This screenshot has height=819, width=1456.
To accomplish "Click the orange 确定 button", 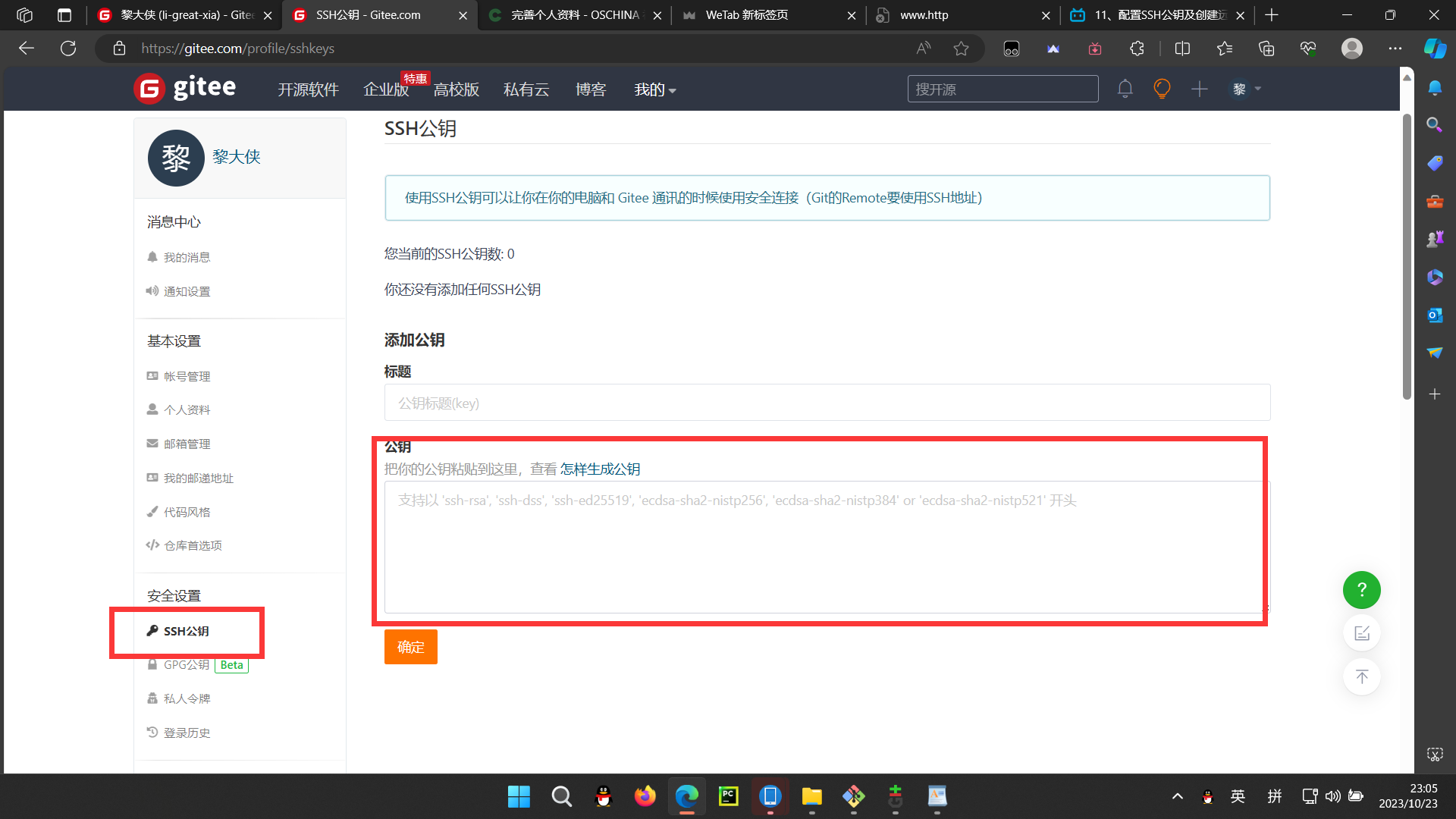I will 410,647.
